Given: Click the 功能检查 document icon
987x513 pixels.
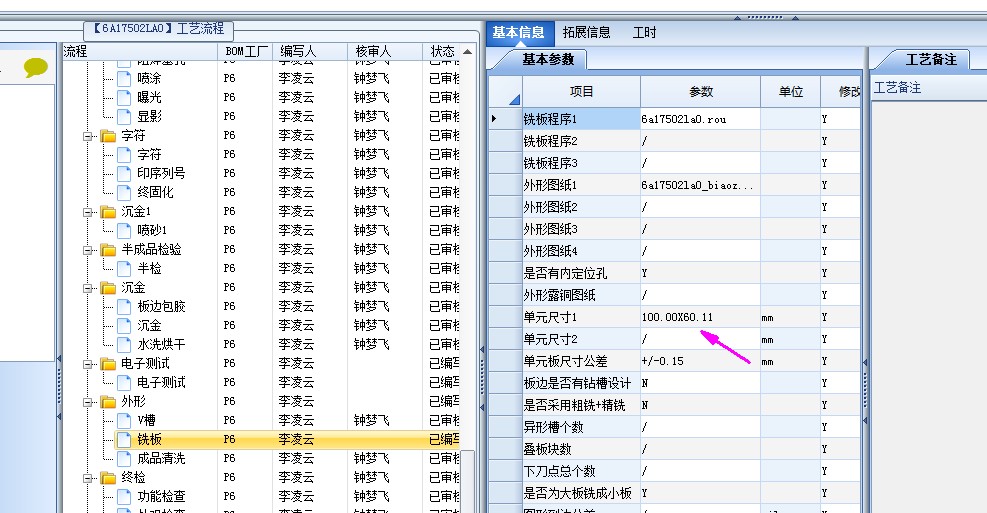Looking at the screenshot, I should tap(124, 496).
